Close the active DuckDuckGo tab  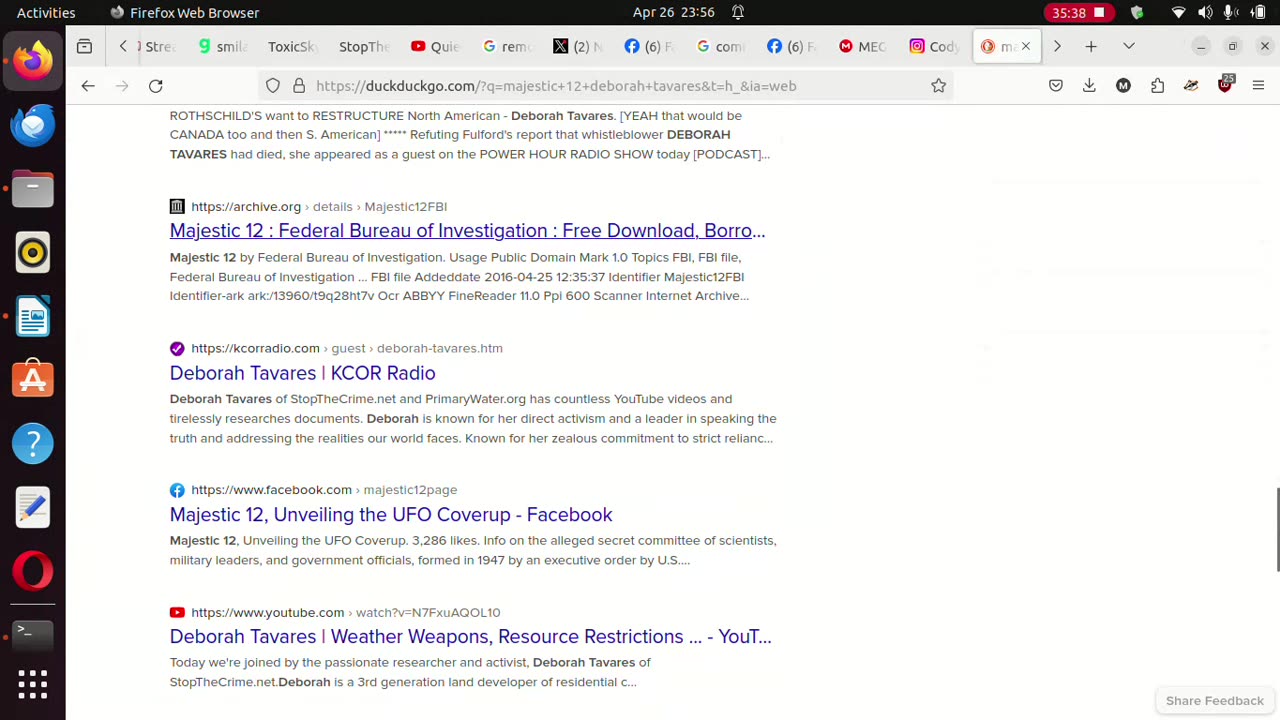(x=1025, y=46)
